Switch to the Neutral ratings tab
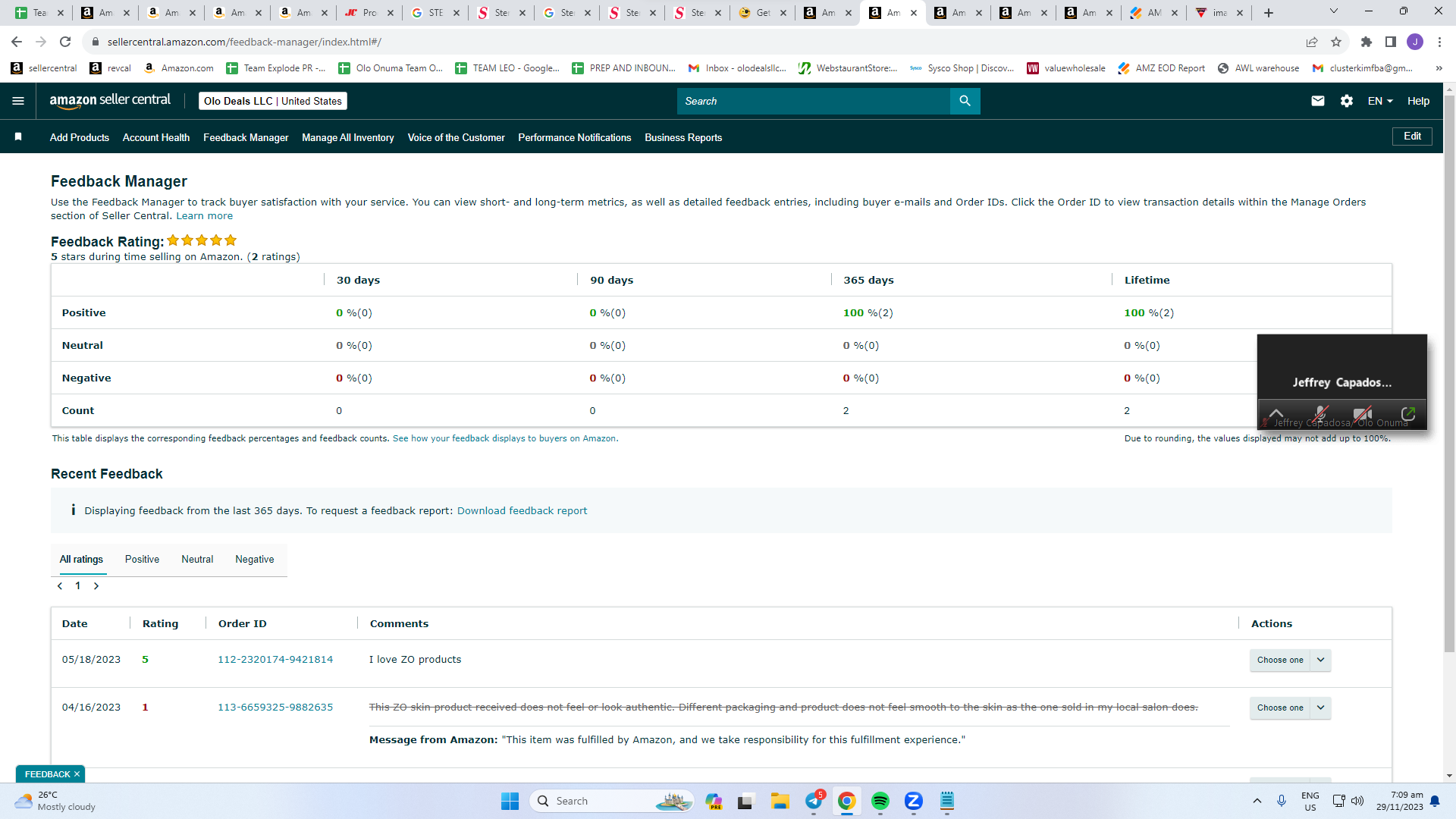The height and width of the screenshot is (819, 1456). click(197, 559)
